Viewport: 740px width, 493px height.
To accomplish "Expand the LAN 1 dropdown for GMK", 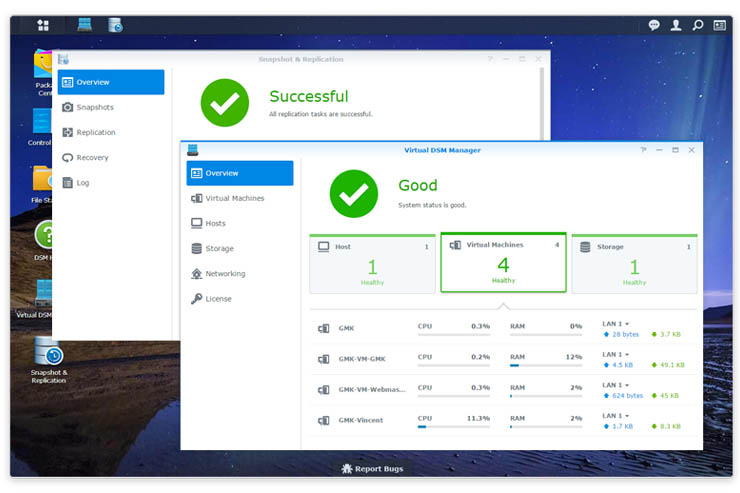I will (x=616, y=324).
